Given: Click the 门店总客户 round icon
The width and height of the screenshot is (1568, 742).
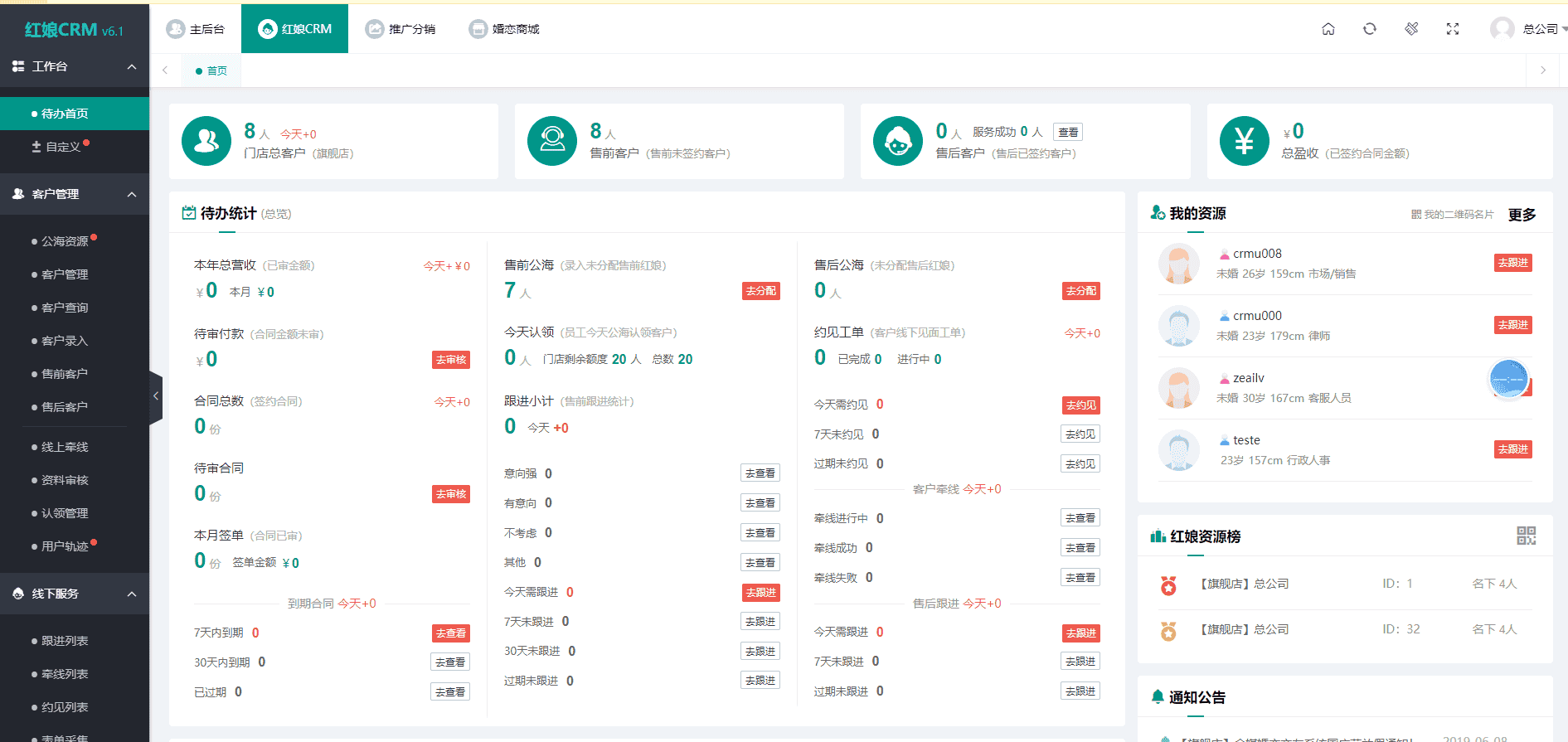Looking at the screenshot, I should click(x=206, y=141).
